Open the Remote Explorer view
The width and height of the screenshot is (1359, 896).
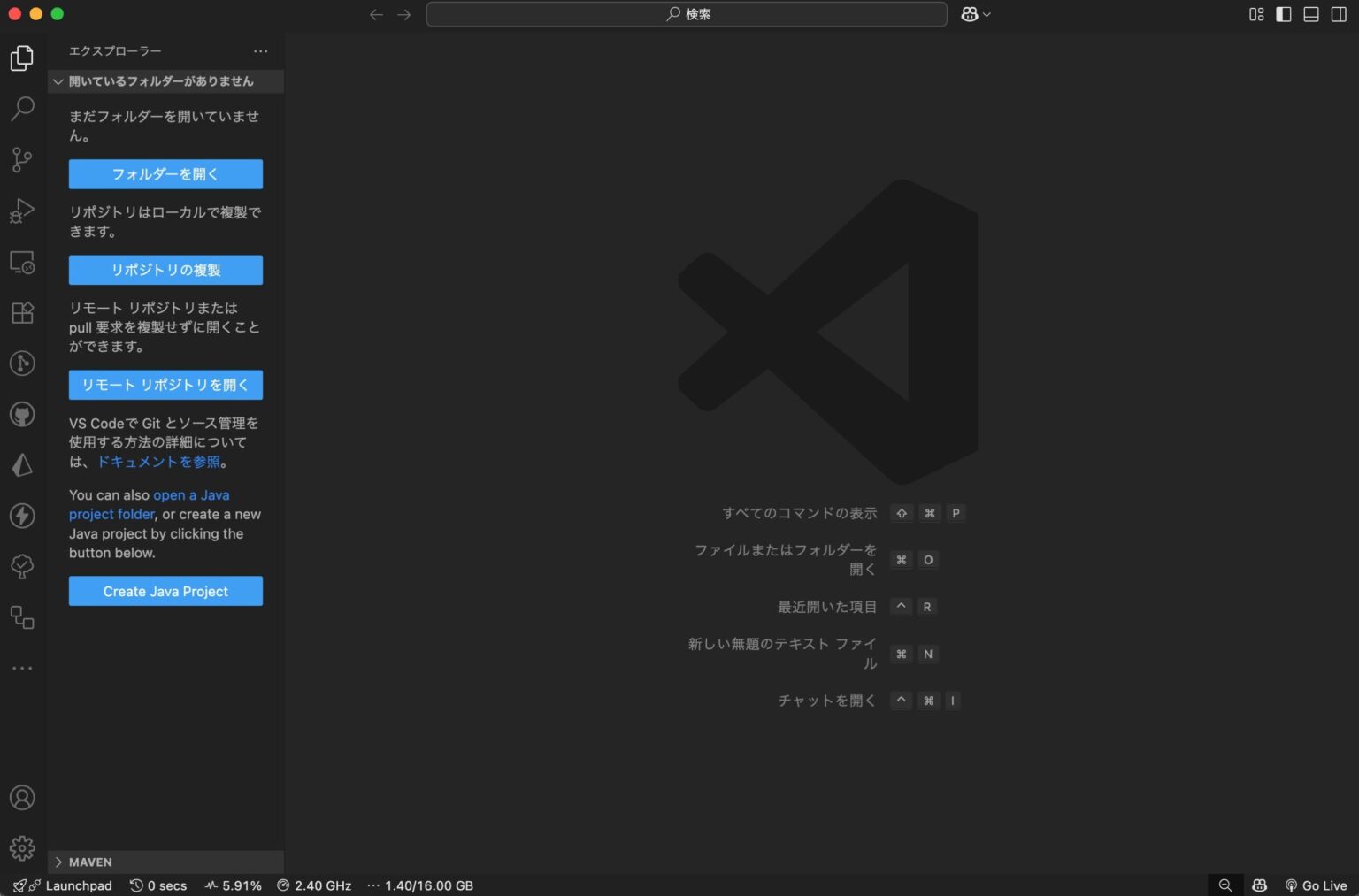pos(22,263)
